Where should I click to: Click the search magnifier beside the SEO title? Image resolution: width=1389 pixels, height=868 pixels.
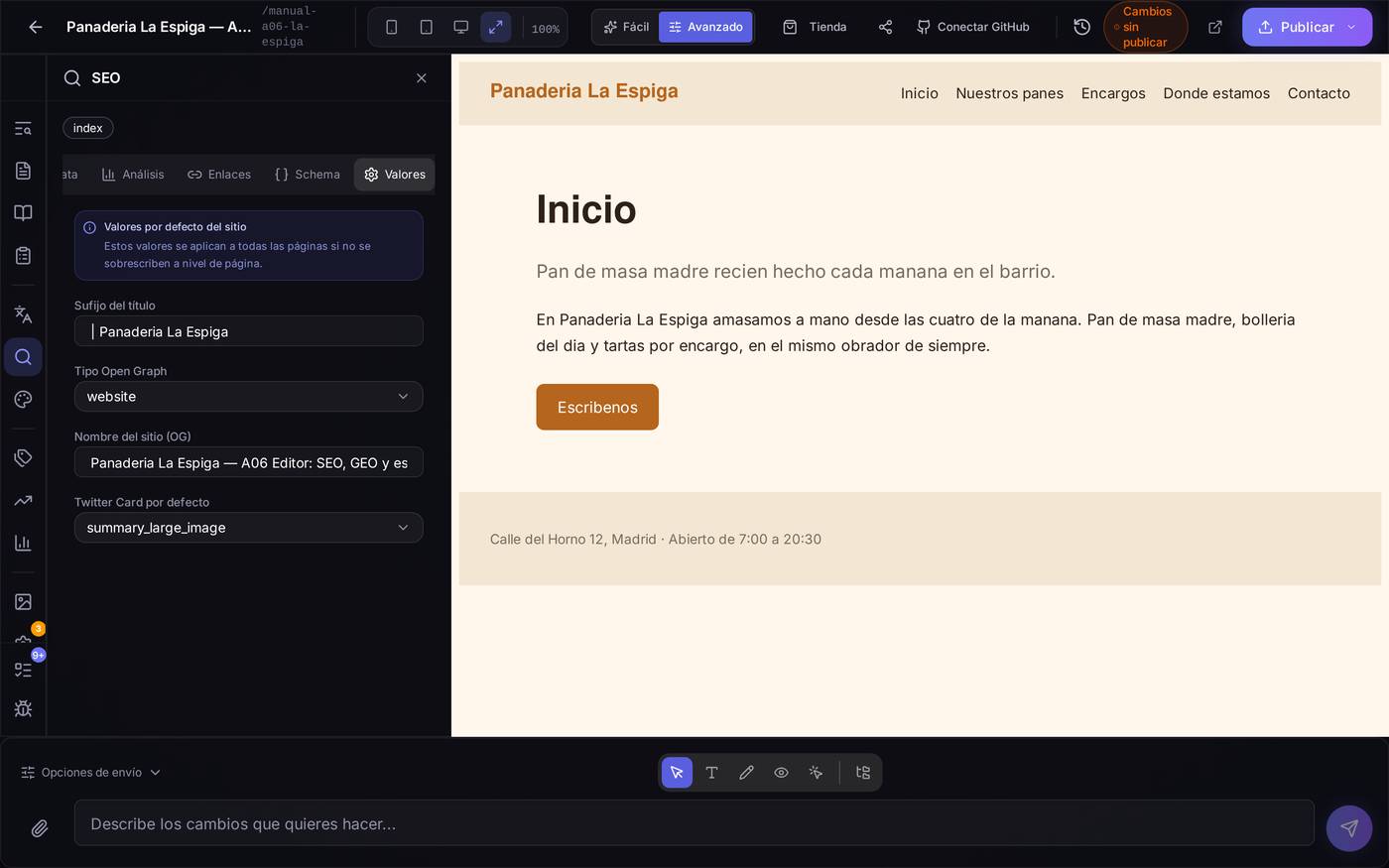coord(71,77)
